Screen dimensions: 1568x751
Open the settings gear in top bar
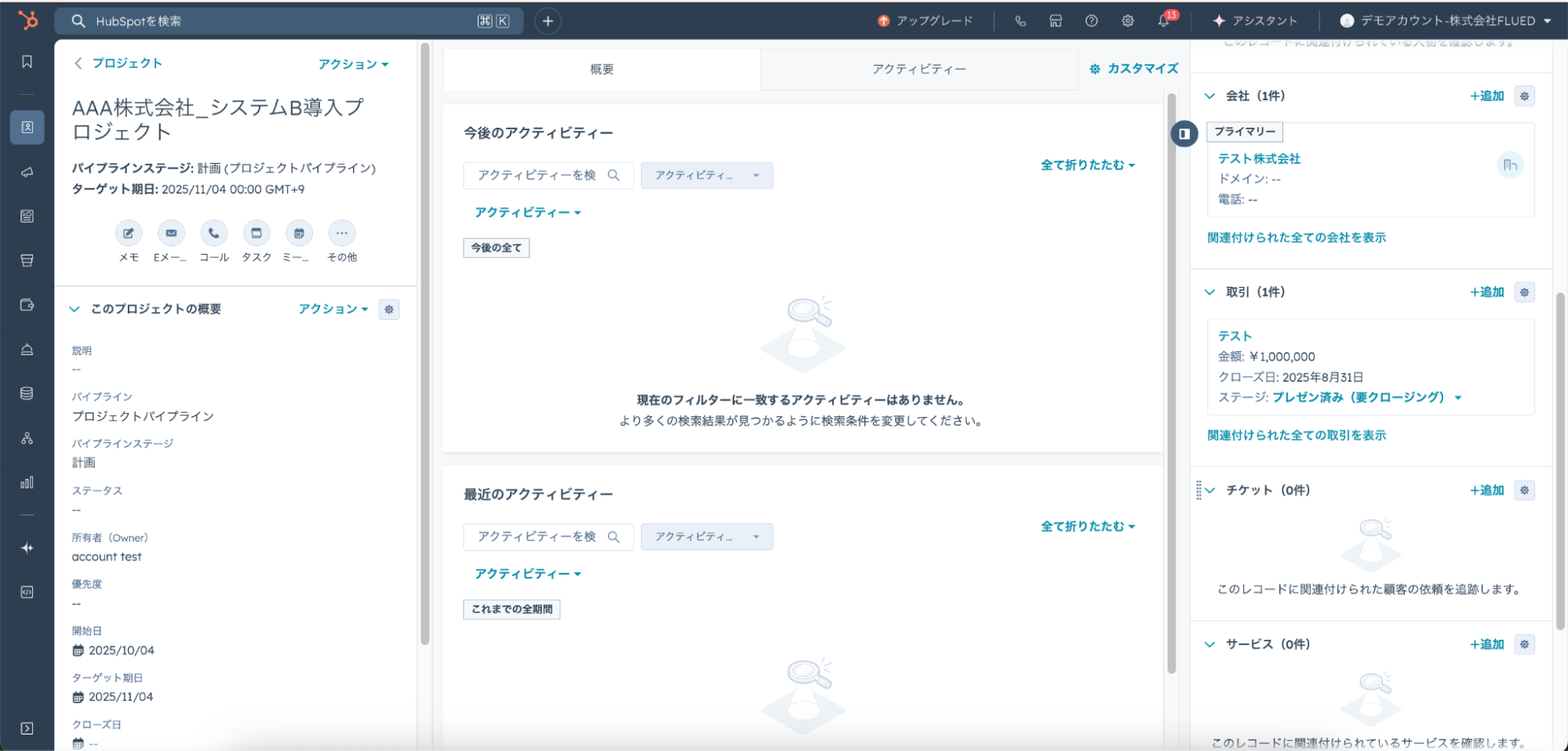pos(1127,21)
